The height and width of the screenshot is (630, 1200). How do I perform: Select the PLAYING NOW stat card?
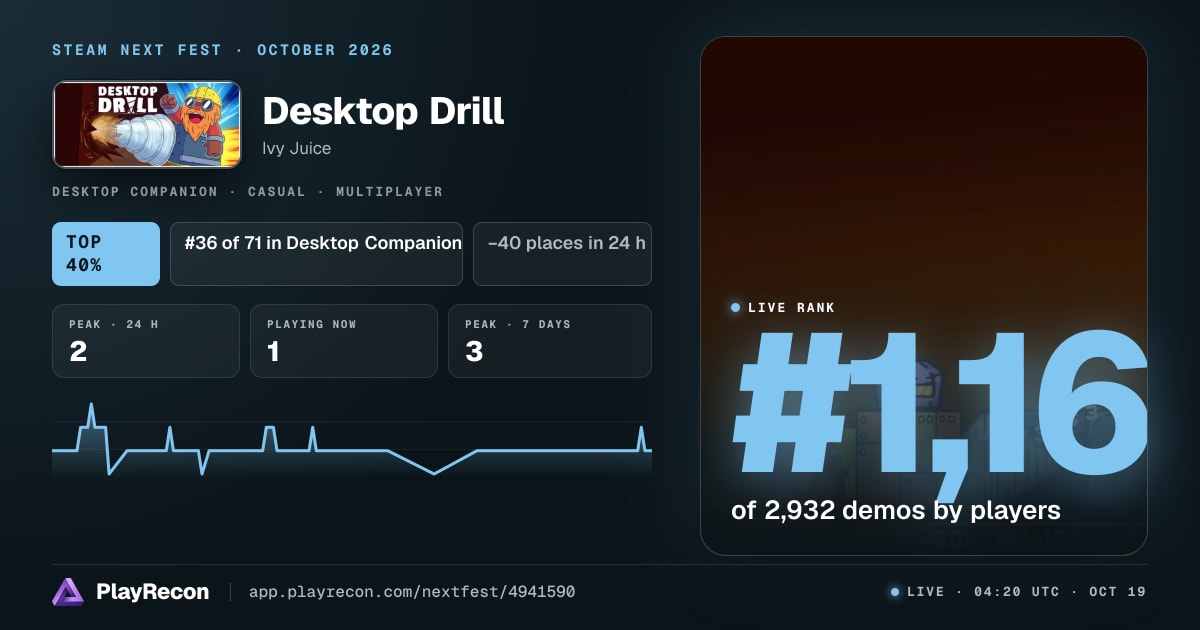click(344, 341)
